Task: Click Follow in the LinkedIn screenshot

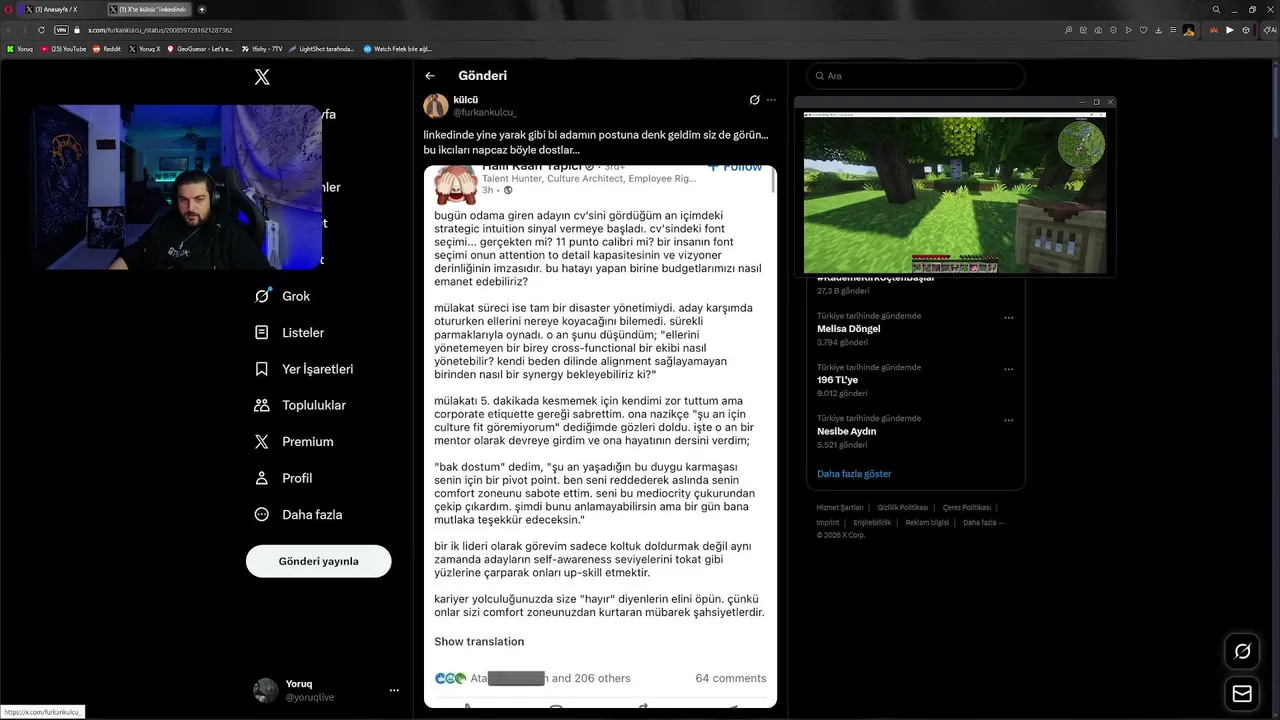Action: [735, 167]
